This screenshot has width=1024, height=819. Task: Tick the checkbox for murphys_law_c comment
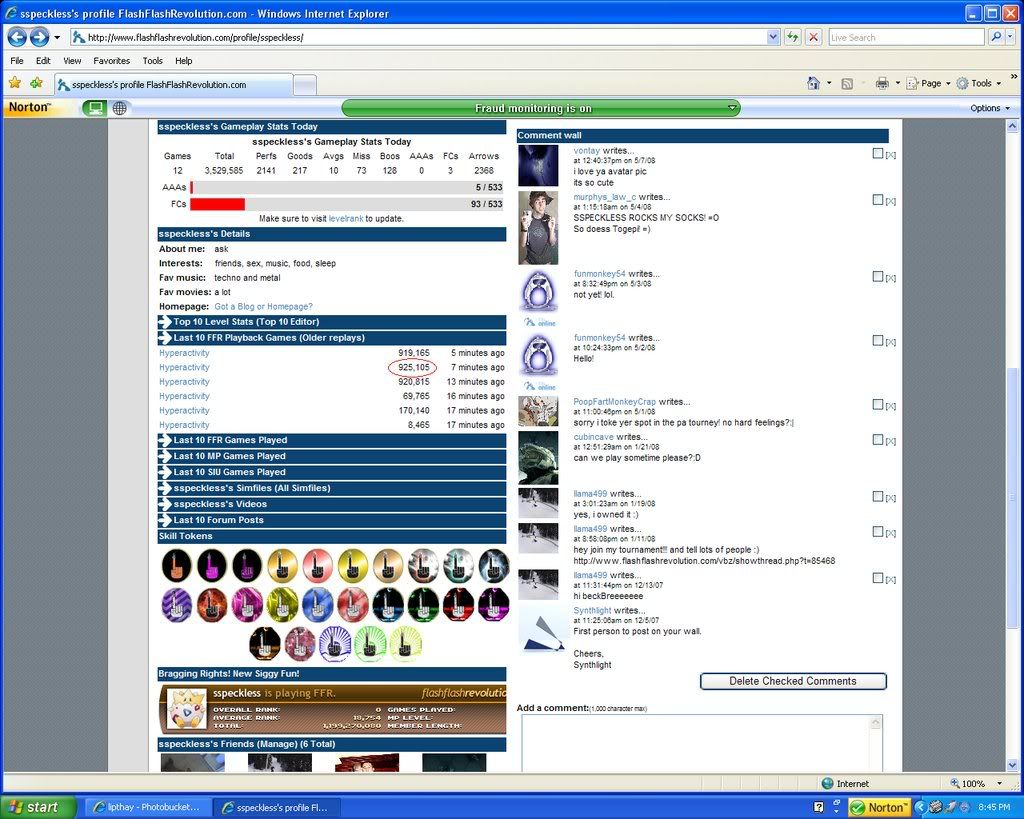pyautogui.click(x=878, y=200)
